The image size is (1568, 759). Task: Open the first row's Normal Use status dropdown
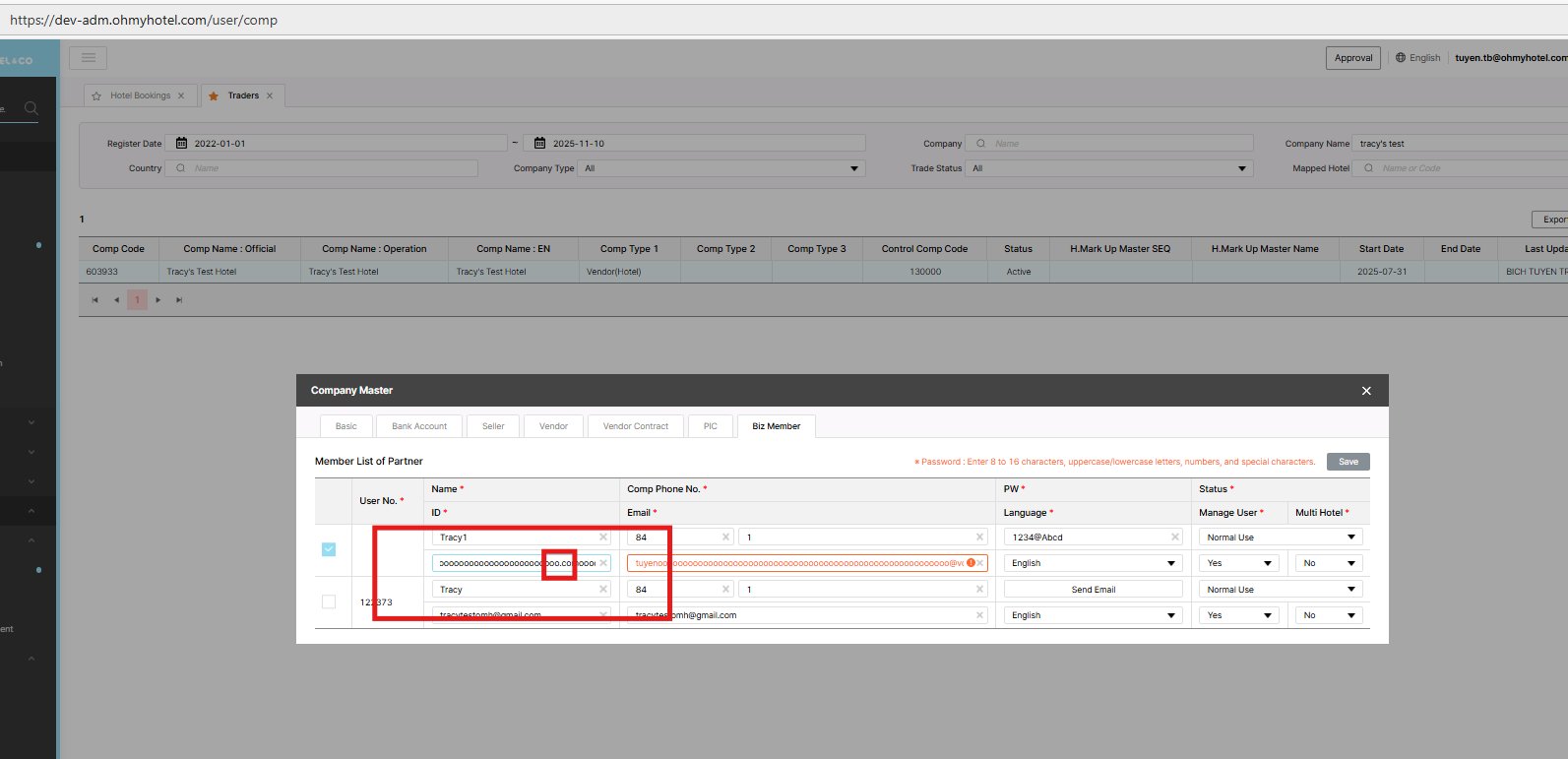pos(1281,538)
